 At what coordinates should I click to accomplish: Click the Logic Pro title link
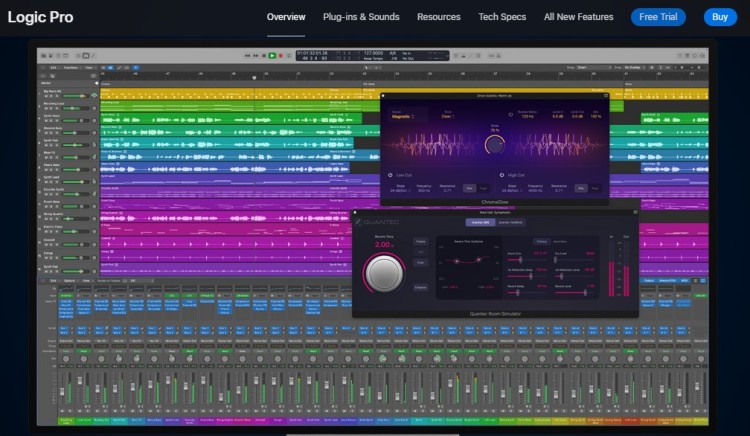[x=41, y=17]
